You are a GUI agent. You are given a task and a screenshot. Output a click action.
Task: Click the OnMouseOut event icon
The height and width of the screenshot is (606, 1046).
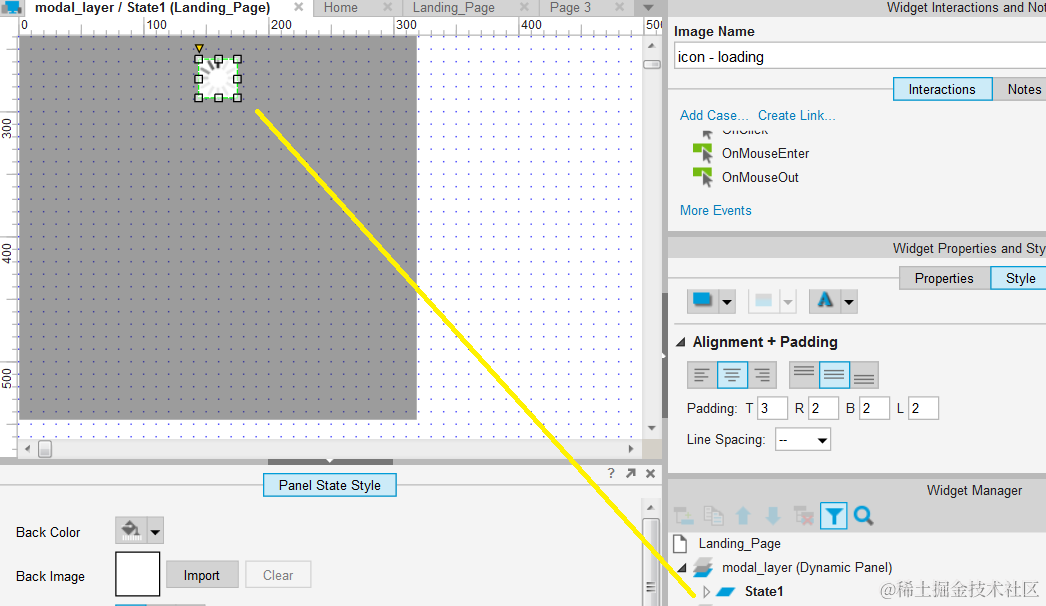(x=702, y=178)
